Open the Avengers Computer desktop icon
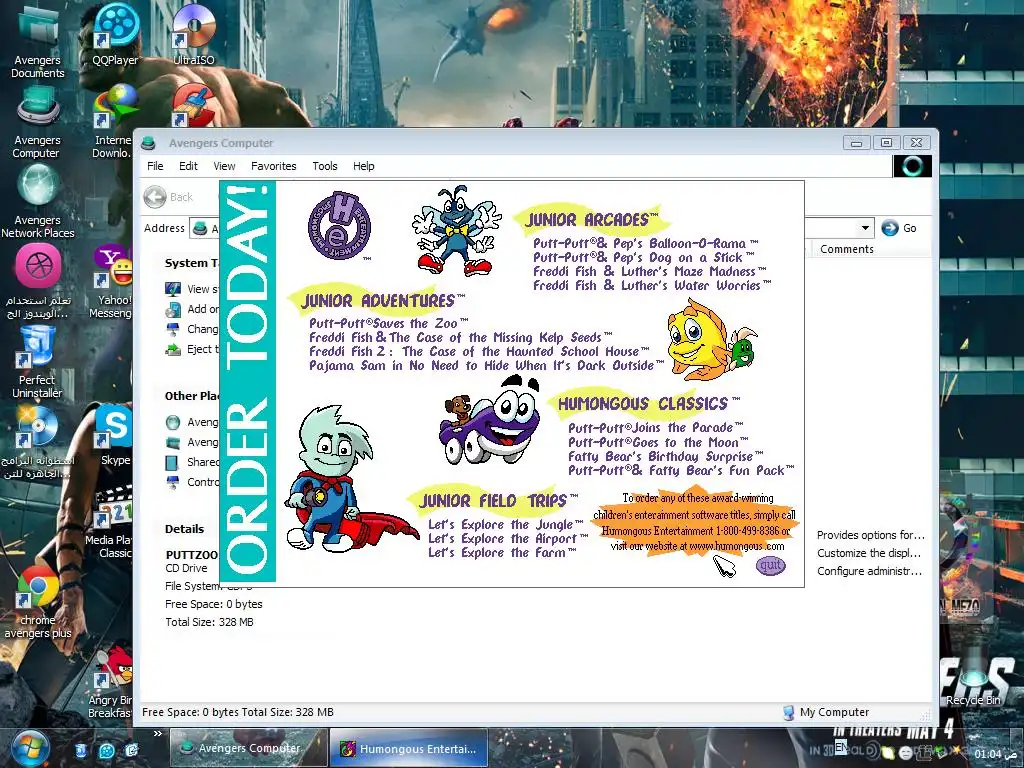 click(x=37, y=124)
